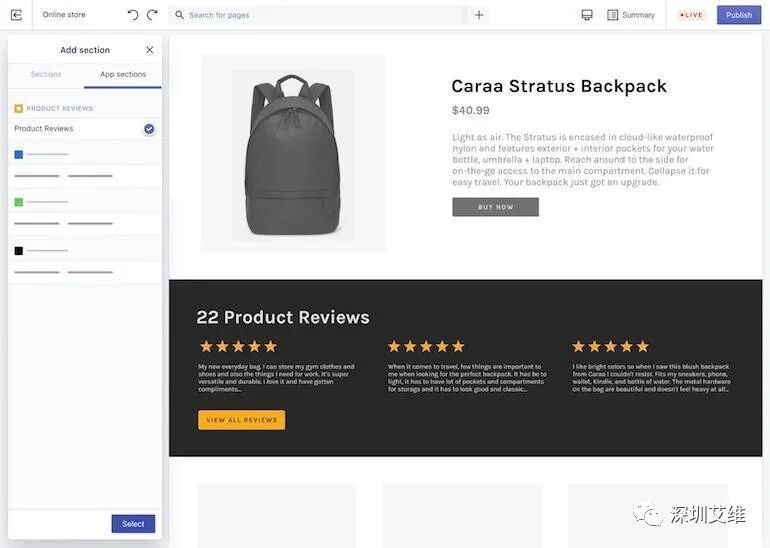Click the 'When it comes to travel' review text
The width and height of the screenshot is (770, 548).
tap(467, 378)
